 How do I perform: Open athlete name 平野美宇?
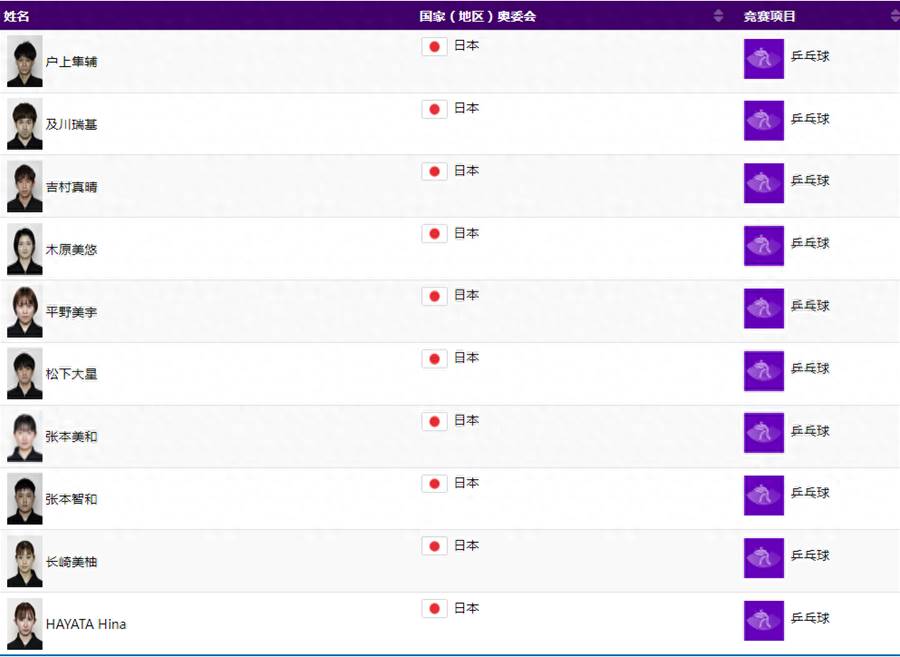tap(71, 312)
